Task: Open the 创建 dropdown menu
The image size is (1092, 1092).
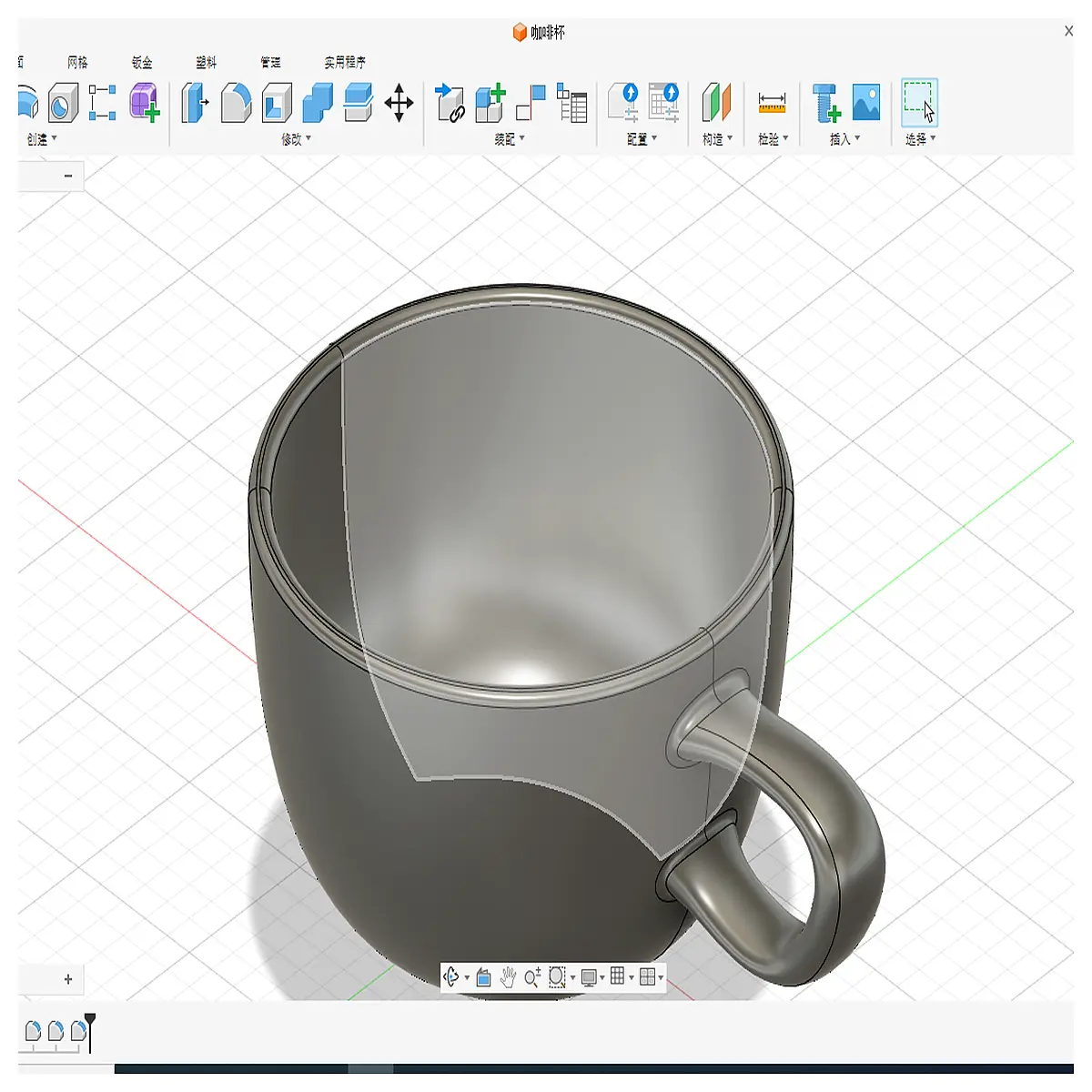Action: coord(41,139)
